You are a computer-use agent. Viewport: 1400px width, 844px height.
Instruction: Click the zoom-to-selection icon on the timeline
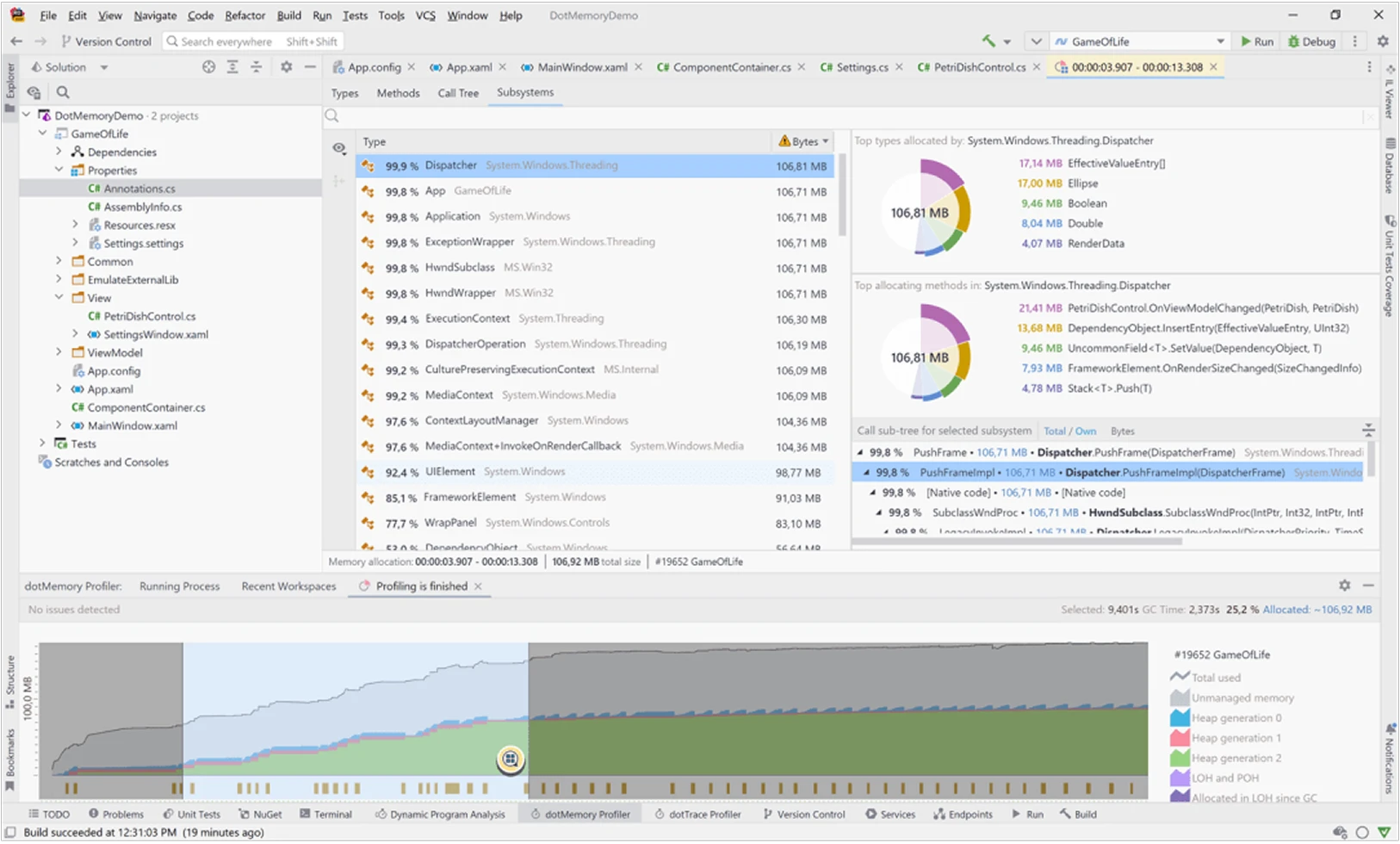(511, 759)
